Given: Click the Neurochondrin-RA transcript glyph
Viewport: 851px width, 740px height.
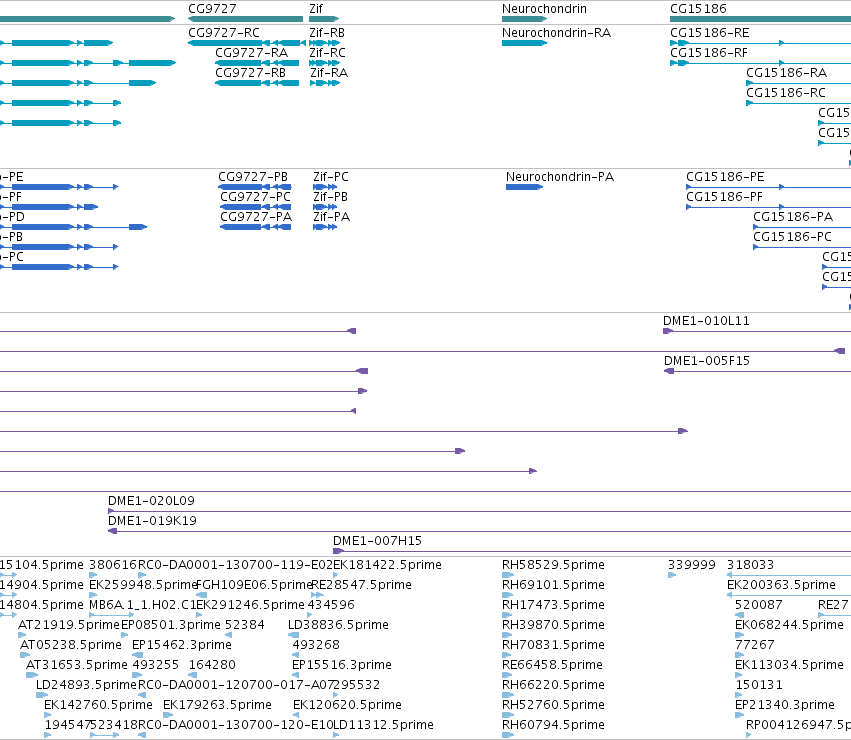Looking at the screenshot, I should (524, 43).
